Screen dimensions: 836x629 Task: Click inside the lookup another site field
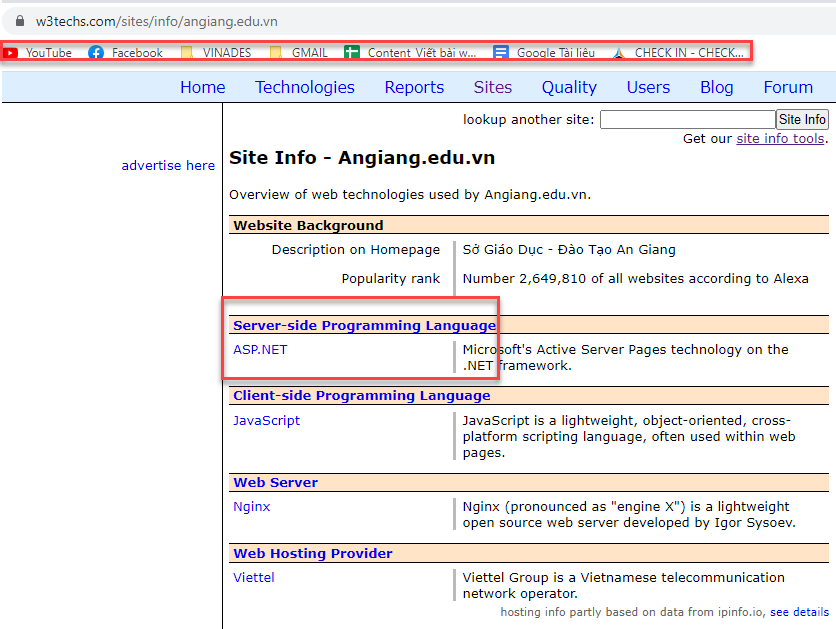click(687, 120)
